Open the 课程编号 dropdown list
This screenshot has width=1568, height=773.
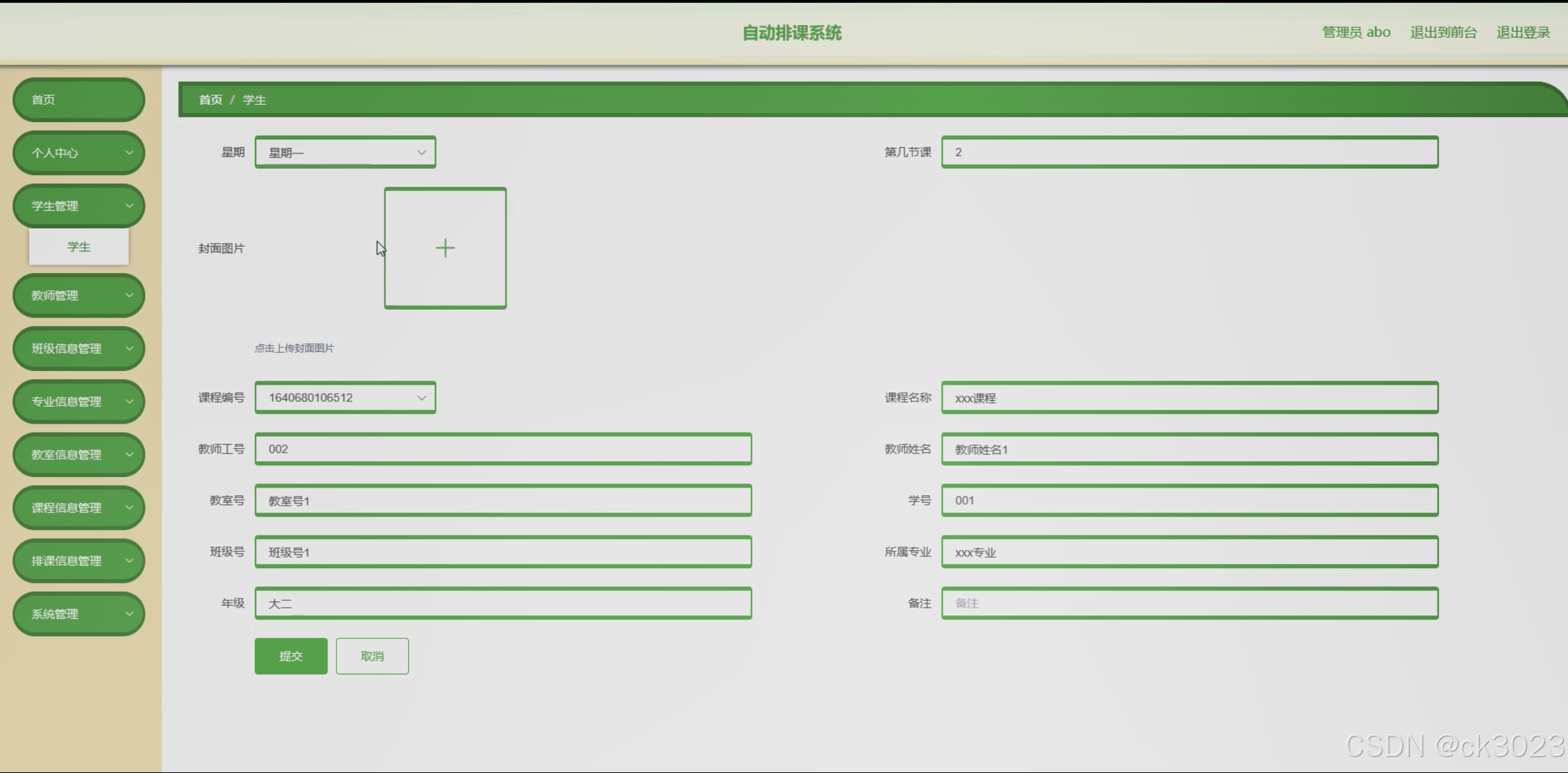coord(345,397)
